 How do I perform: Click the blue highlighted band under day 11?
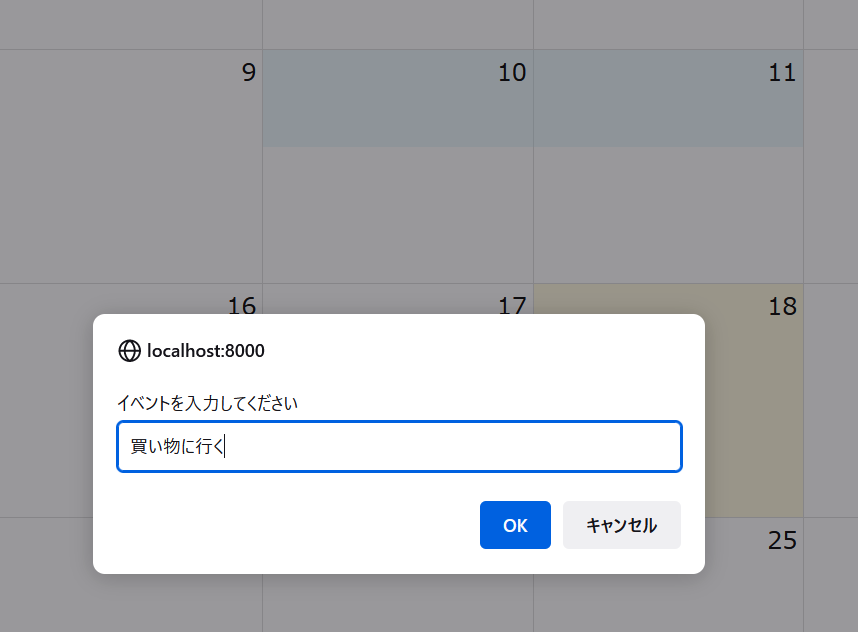click(x=668, y=98)
